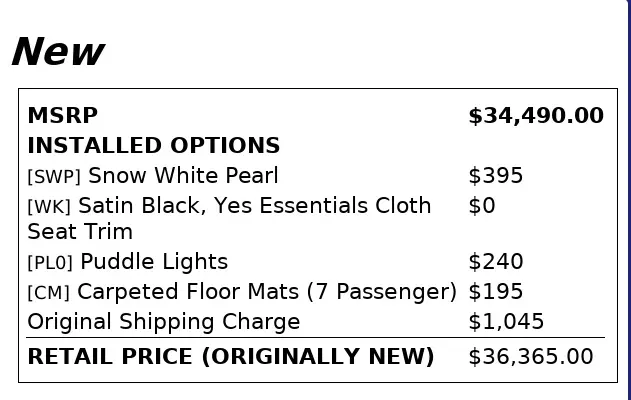Screen dimensions: 631x400
Task: Click Carpeted Floor Mats (7 Passenger) text
Action: (x=267, y=292)
